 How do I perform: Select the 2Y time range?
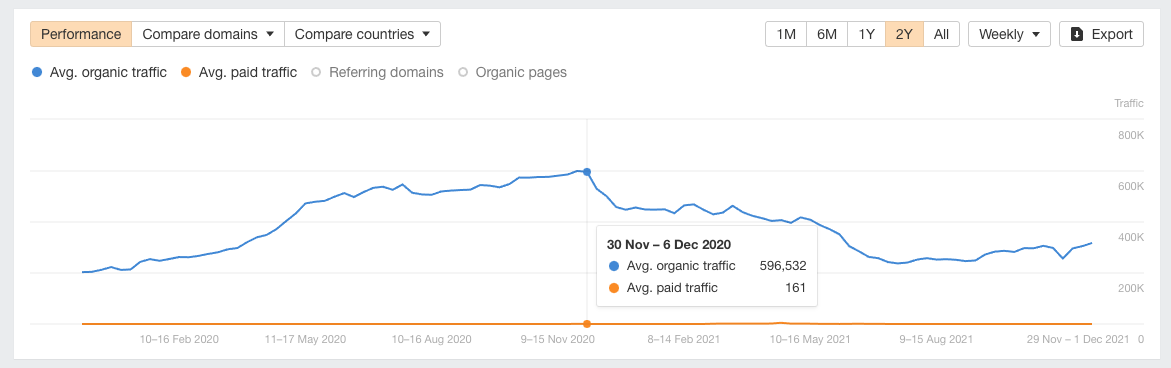coord(904,34)
